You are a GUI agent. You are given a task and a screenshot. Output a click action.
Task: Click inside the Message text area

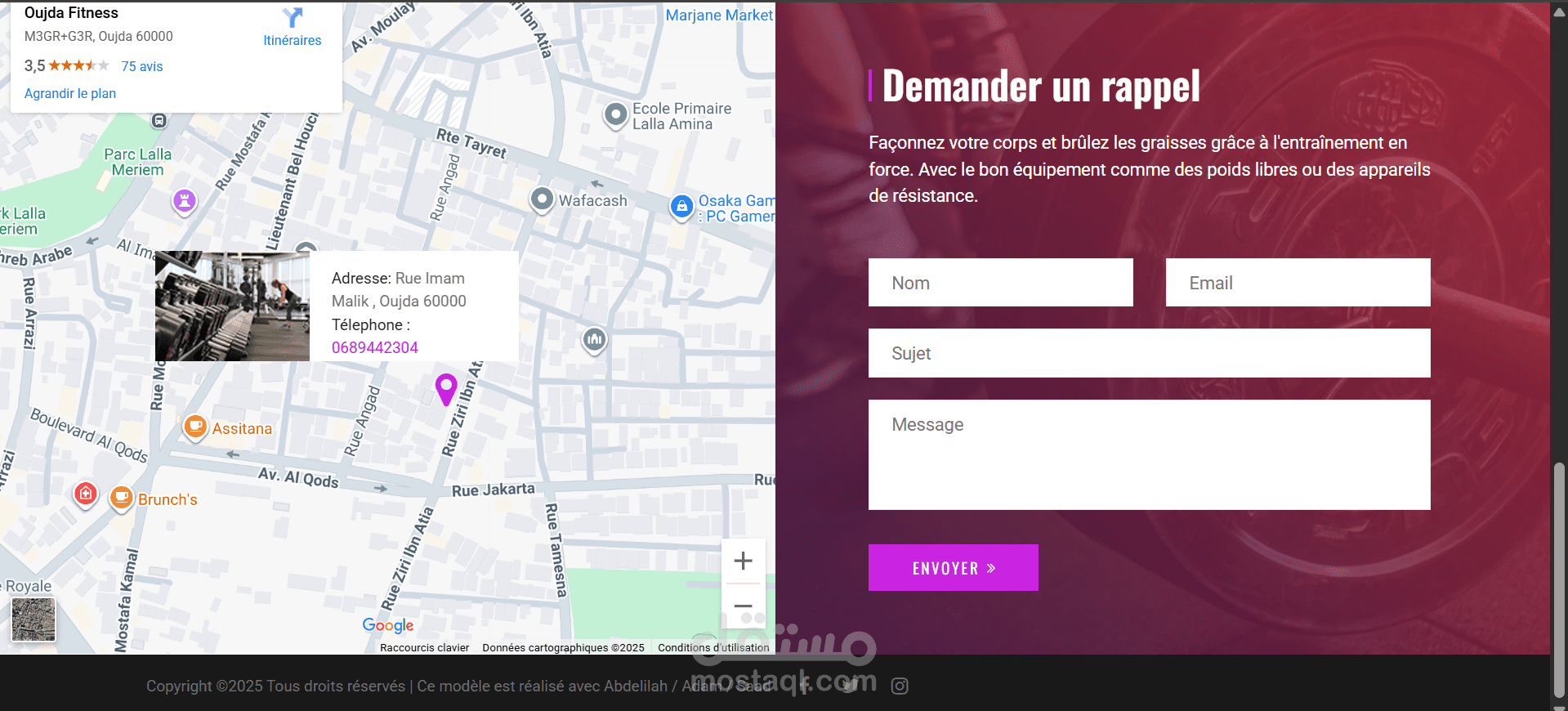click(1150, 454)
